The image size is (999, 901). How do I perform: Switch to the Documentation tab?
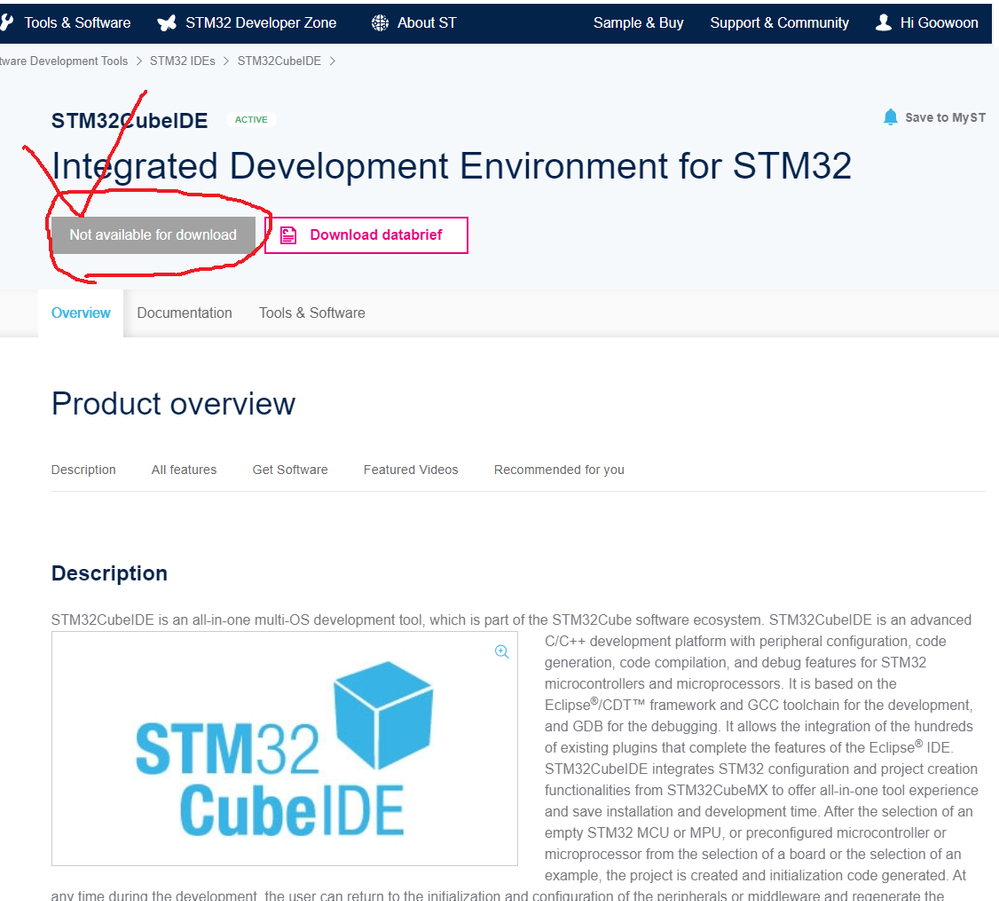click(184, 313)
